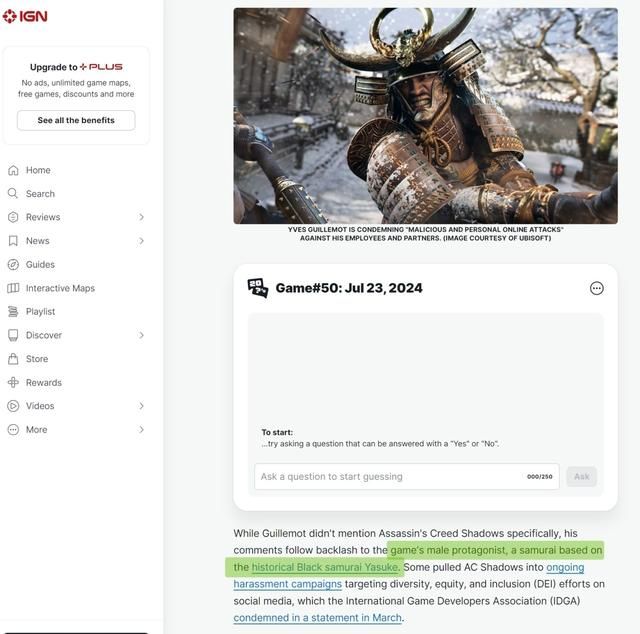Screen dimensions: 640x634
Task: Click the Search magnifier icon
Action: (13, 194)
